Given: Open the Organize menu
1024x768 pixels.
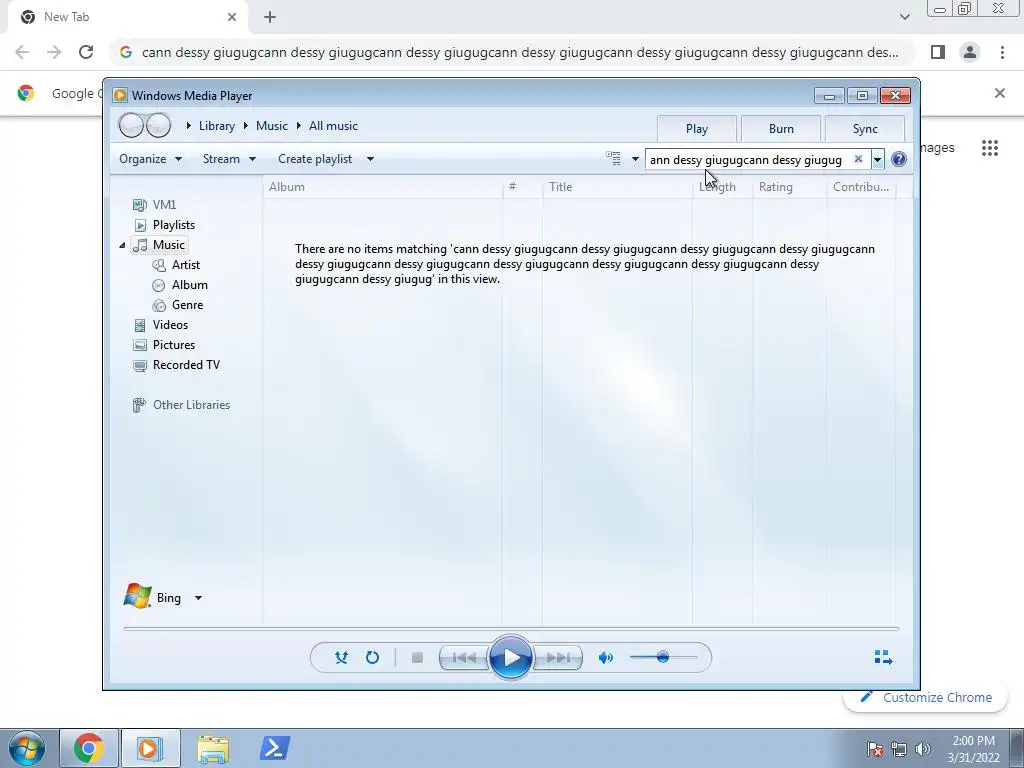Looking at the screenshot, I should 150,159.
